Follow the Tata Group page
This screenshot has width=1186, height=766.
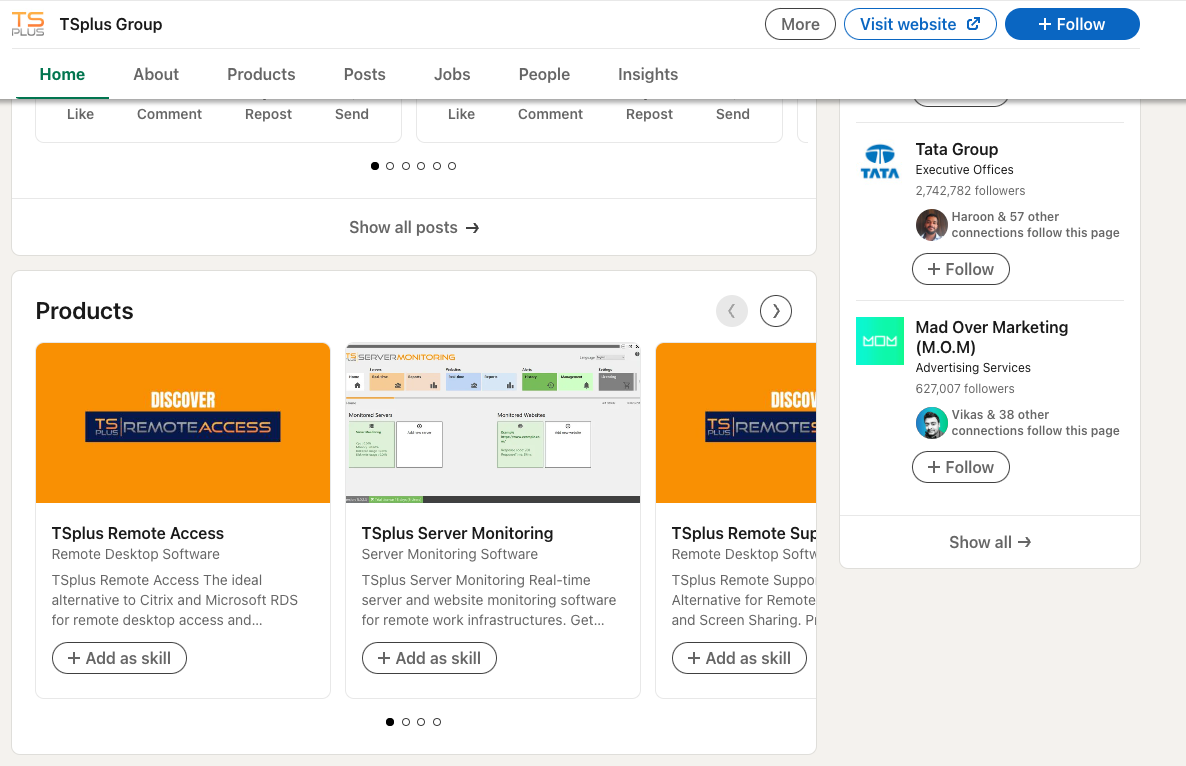tap(960, 269)
